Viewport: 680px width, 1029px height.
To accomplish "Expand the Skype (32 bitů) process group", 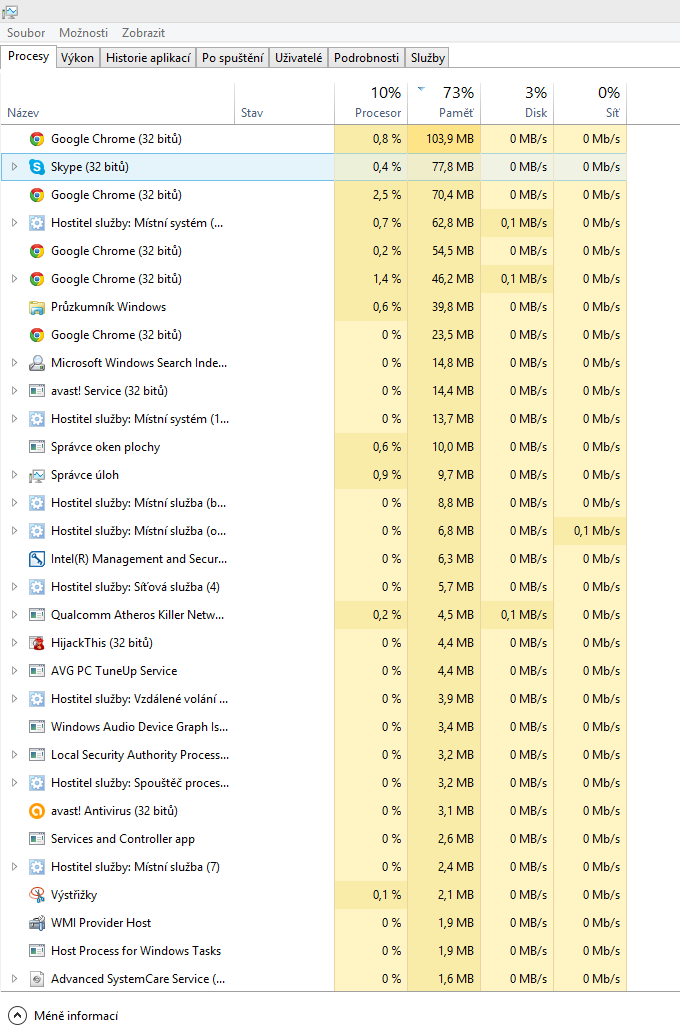I will coord(14,167).
